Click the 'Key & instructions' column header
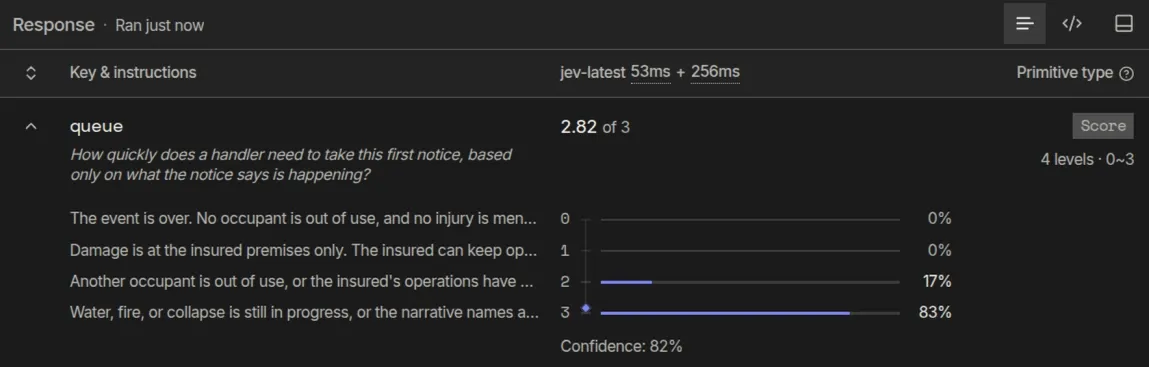Image resolution: width=1149 pixels, height=367 pixels. click(x=133, y=73)
